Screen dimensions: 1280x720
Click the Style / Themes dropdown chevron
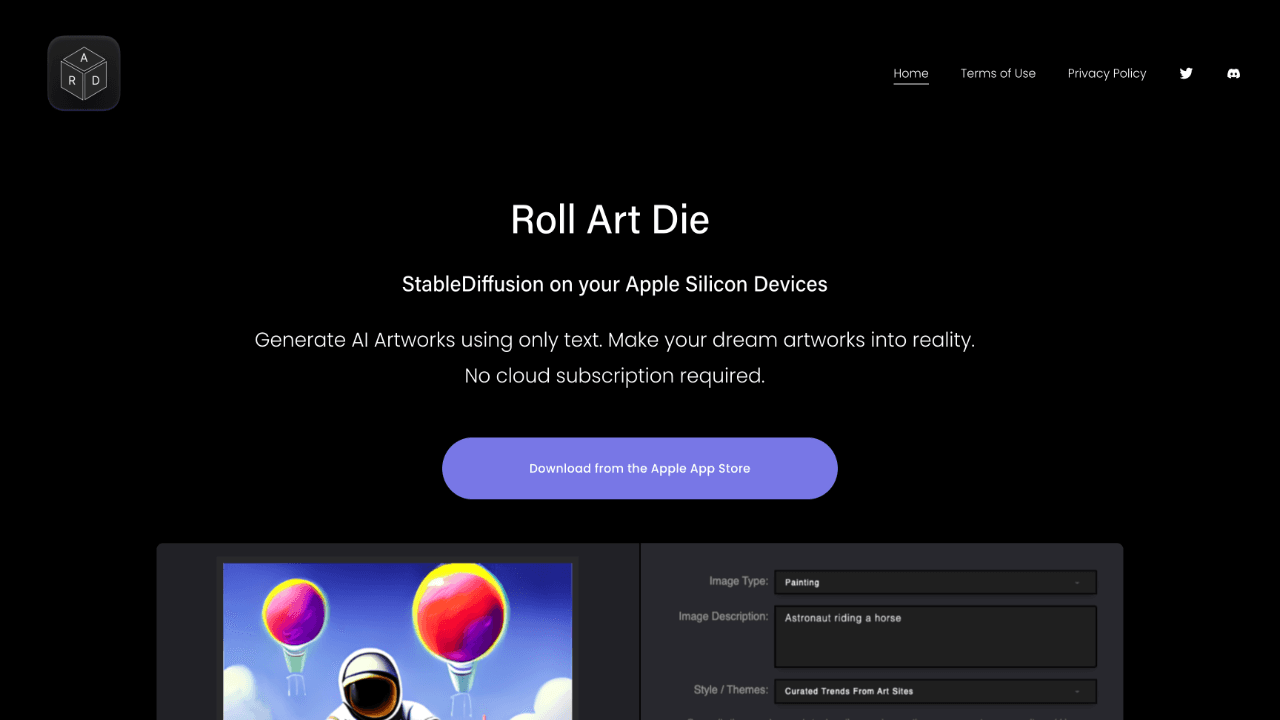(x=1077, y=691)
